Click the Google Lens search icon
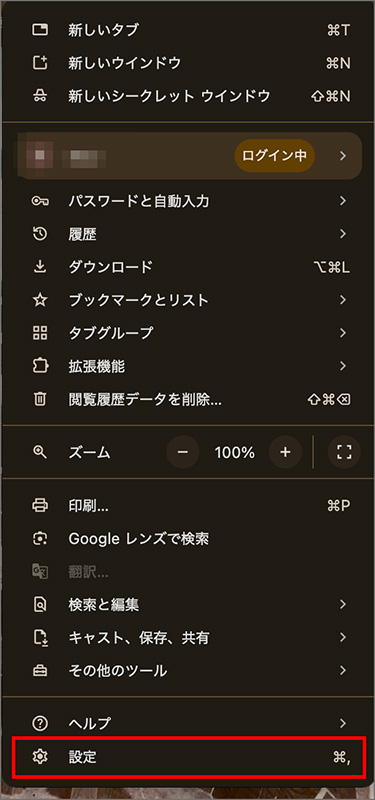The height and width of the screenshot is (800, 375). coord(40,539)
